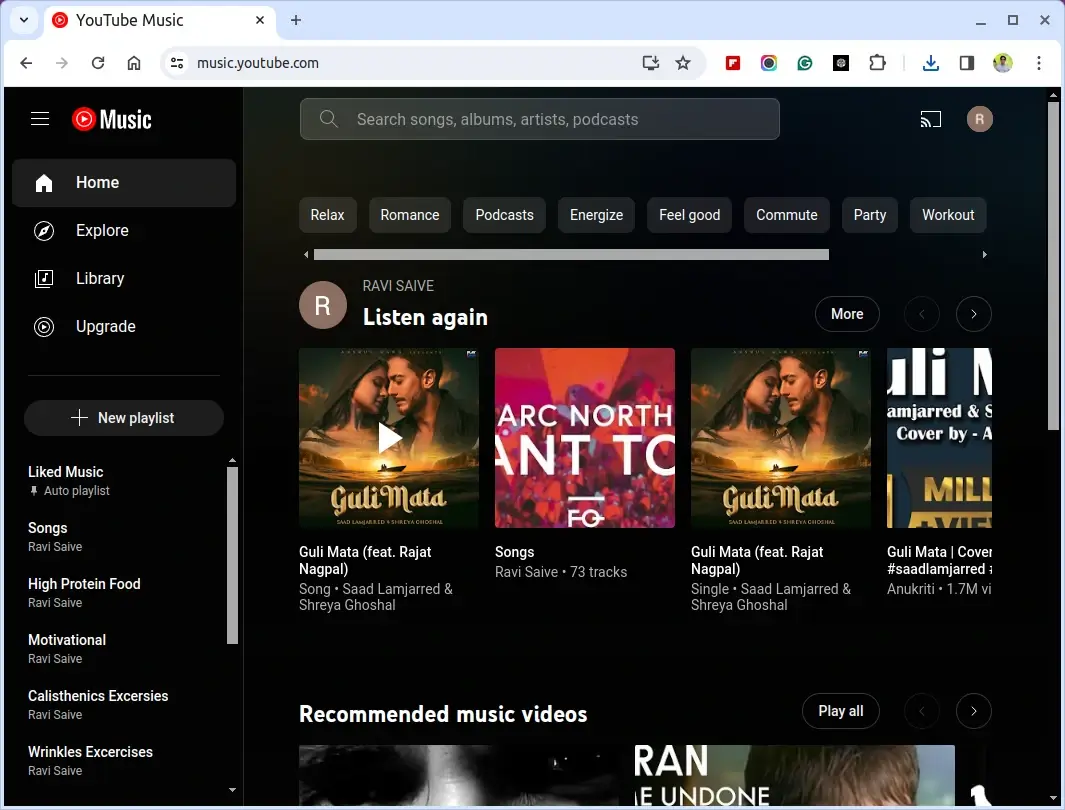
Task: Open the tab search dropdown arrow
Action: [24, 20]
